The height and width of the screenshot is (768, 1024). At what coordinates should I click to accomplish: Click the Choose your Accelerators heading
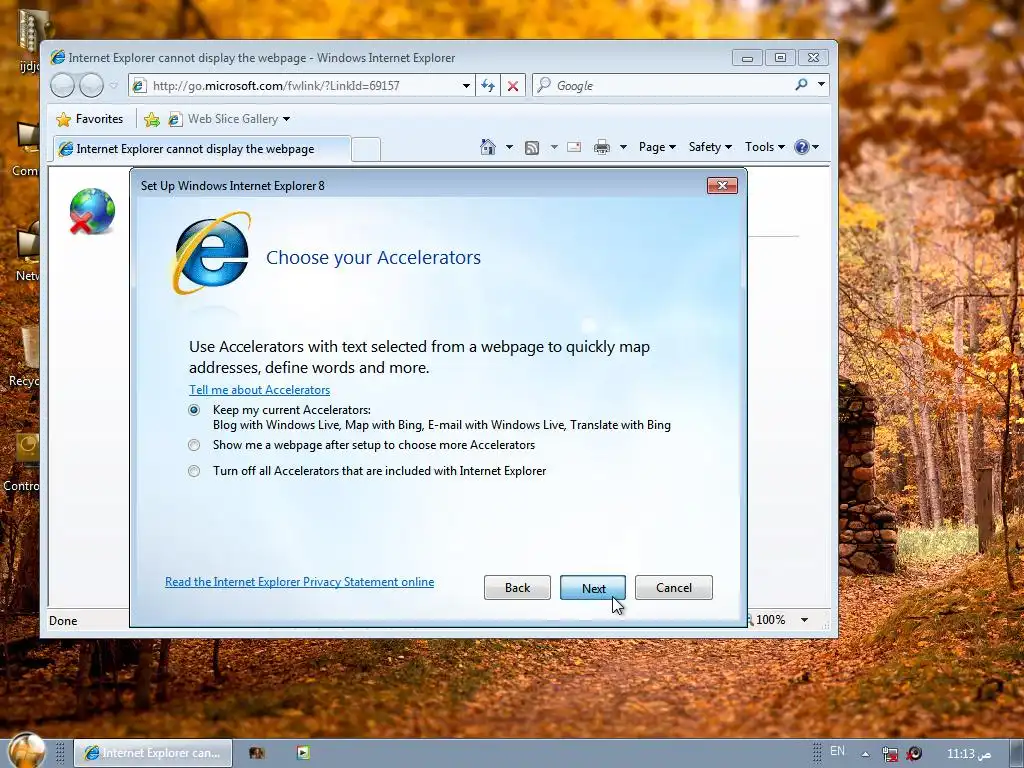(373, 257)
